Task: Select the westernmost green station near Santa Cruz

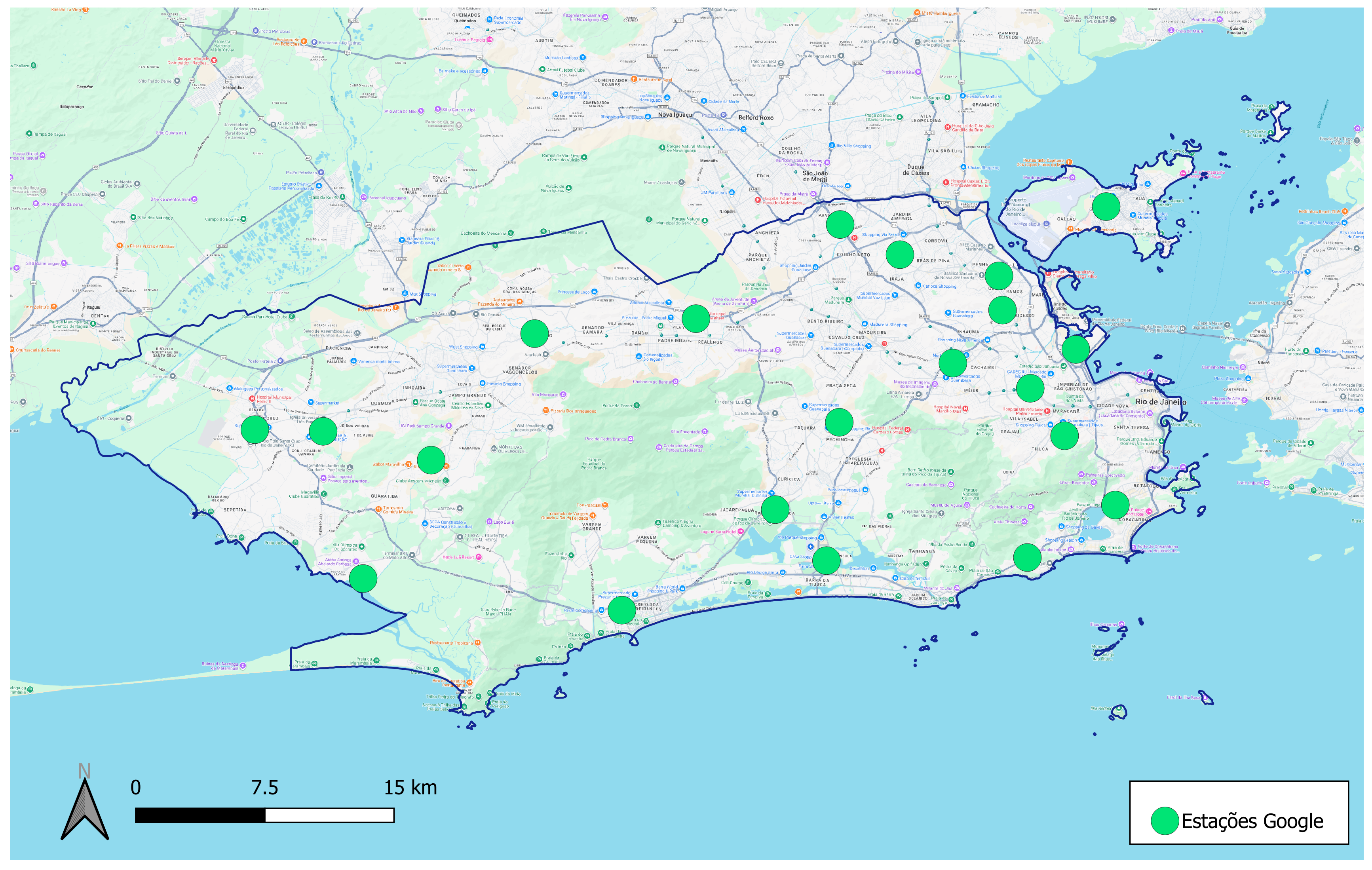Action: (255, 429)
